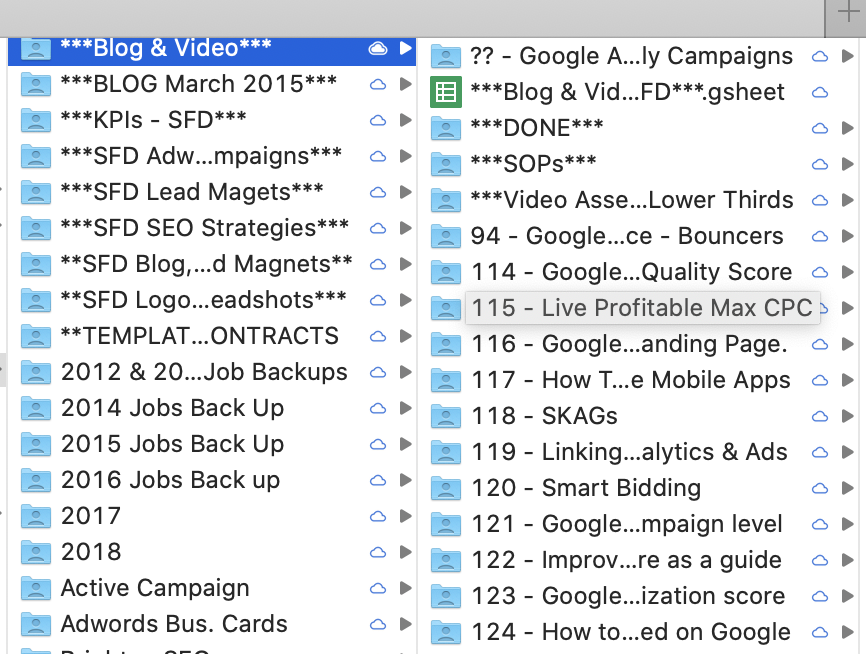Select ***Video Asse...Lower Thirds name
The image size is (866, 654).
pos(632,200)
